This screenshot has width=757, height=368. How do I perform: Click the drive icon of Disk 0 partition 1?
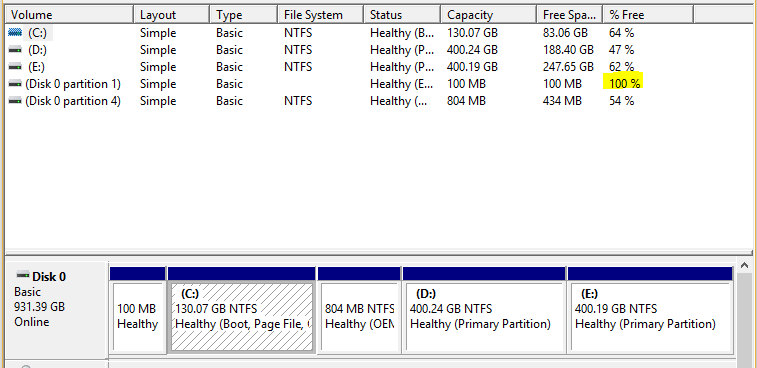15,84
